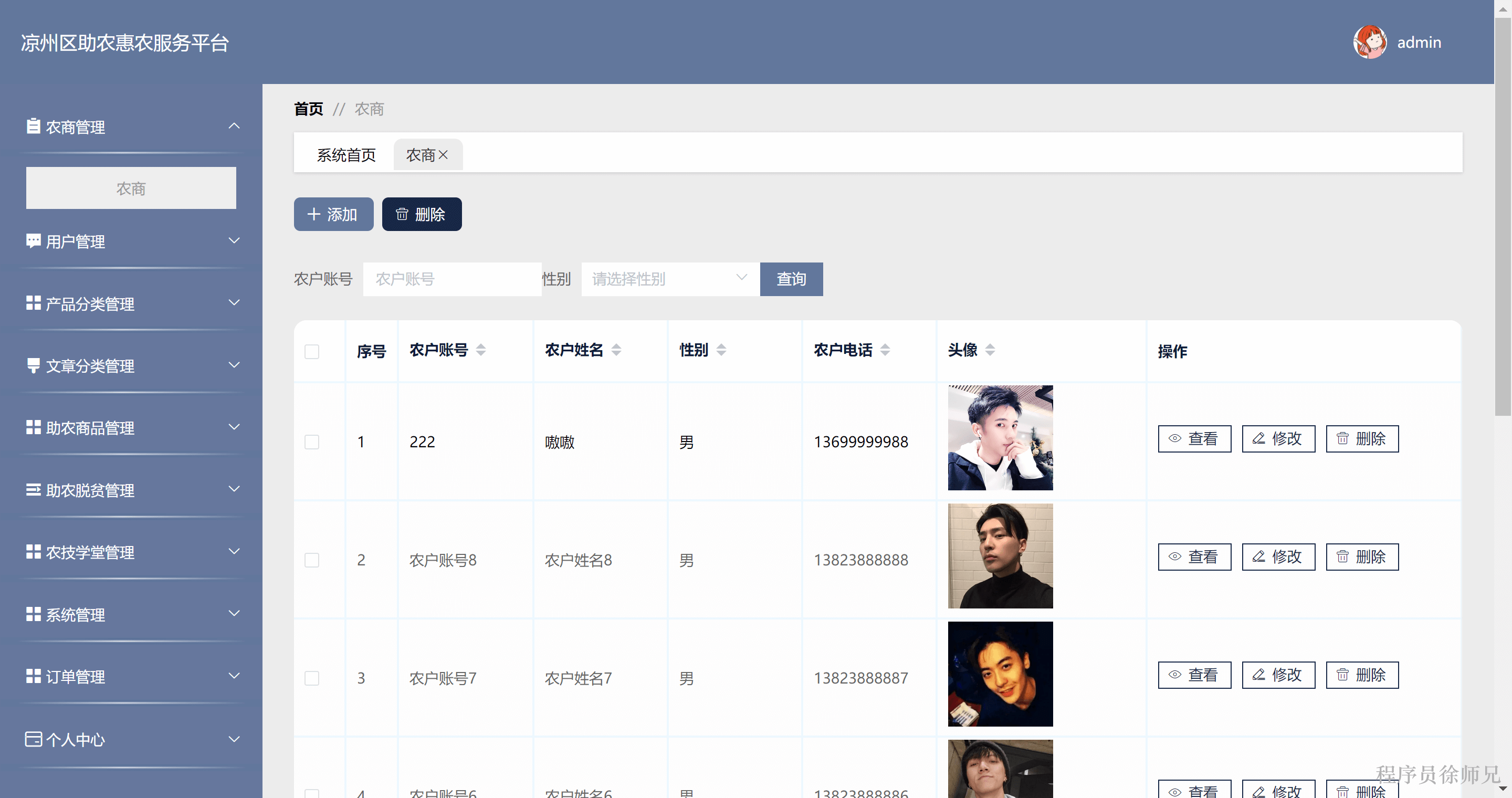Click the 农技学堂管理 sidebar icon
The image size is (1512, 798).
pyautogui.click(x=34, y=552)
